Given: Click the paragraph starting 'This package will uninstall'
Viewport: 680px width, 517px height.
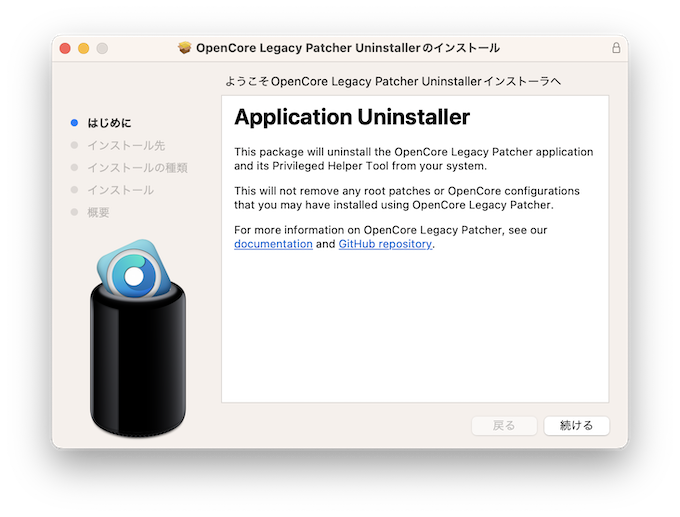Looking at the screenshot, I should point(414,159).
